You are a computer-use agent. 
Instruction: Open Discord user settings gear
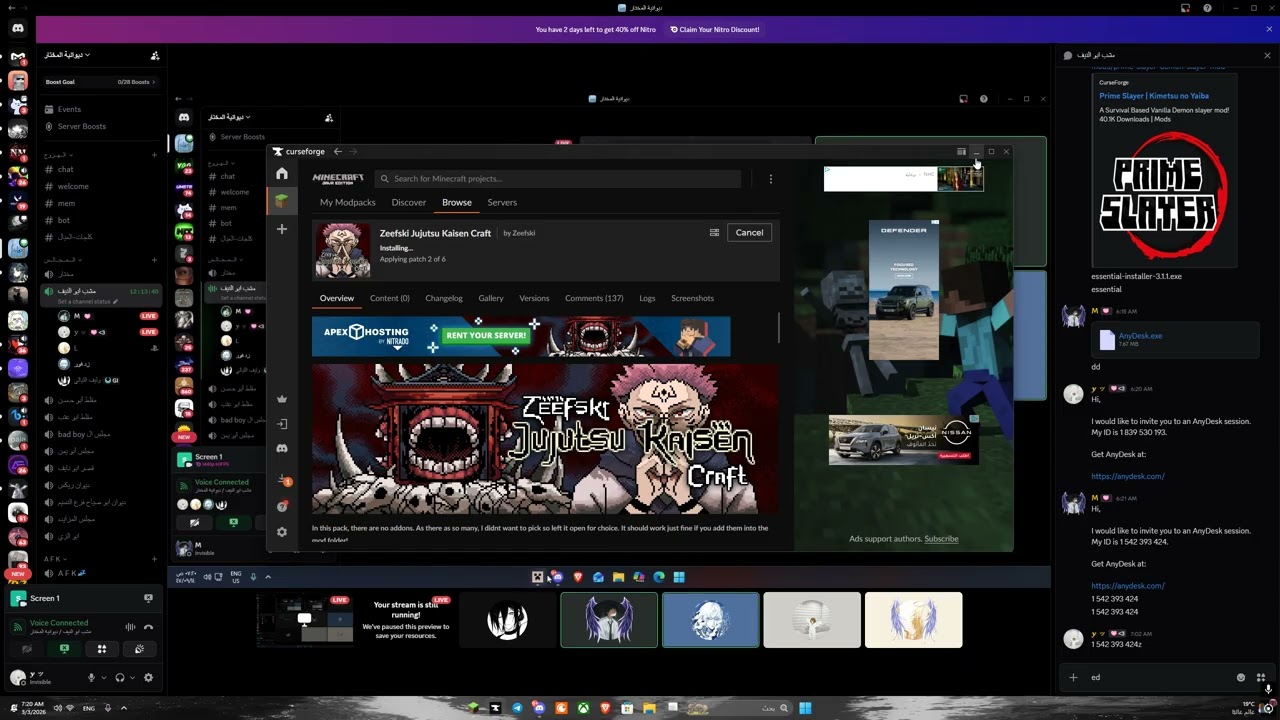tap(148, 677)
